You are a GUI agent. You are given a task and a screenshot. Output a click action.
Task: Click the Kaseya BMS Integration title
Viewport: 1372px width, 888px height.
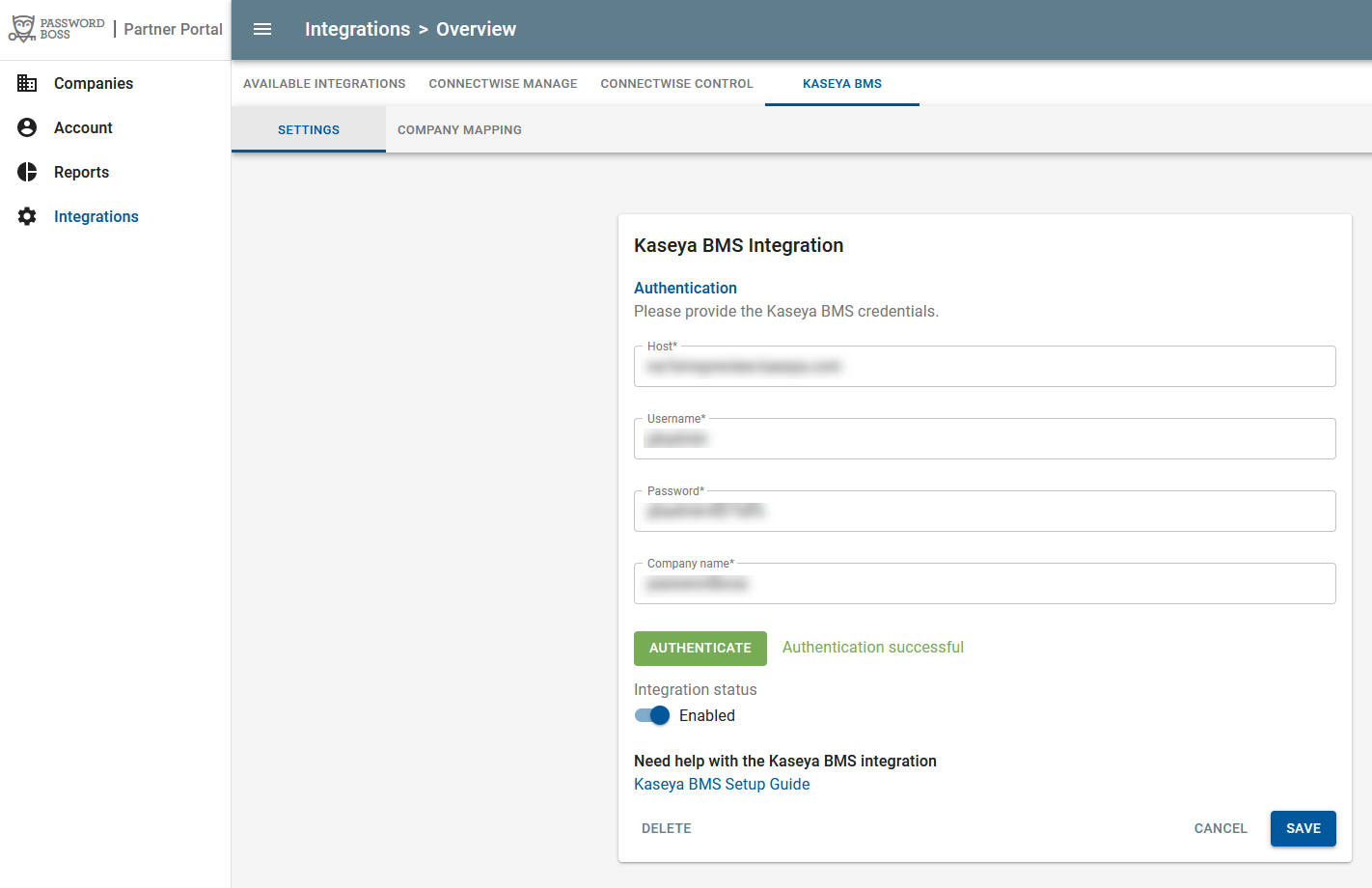[739, 245]
